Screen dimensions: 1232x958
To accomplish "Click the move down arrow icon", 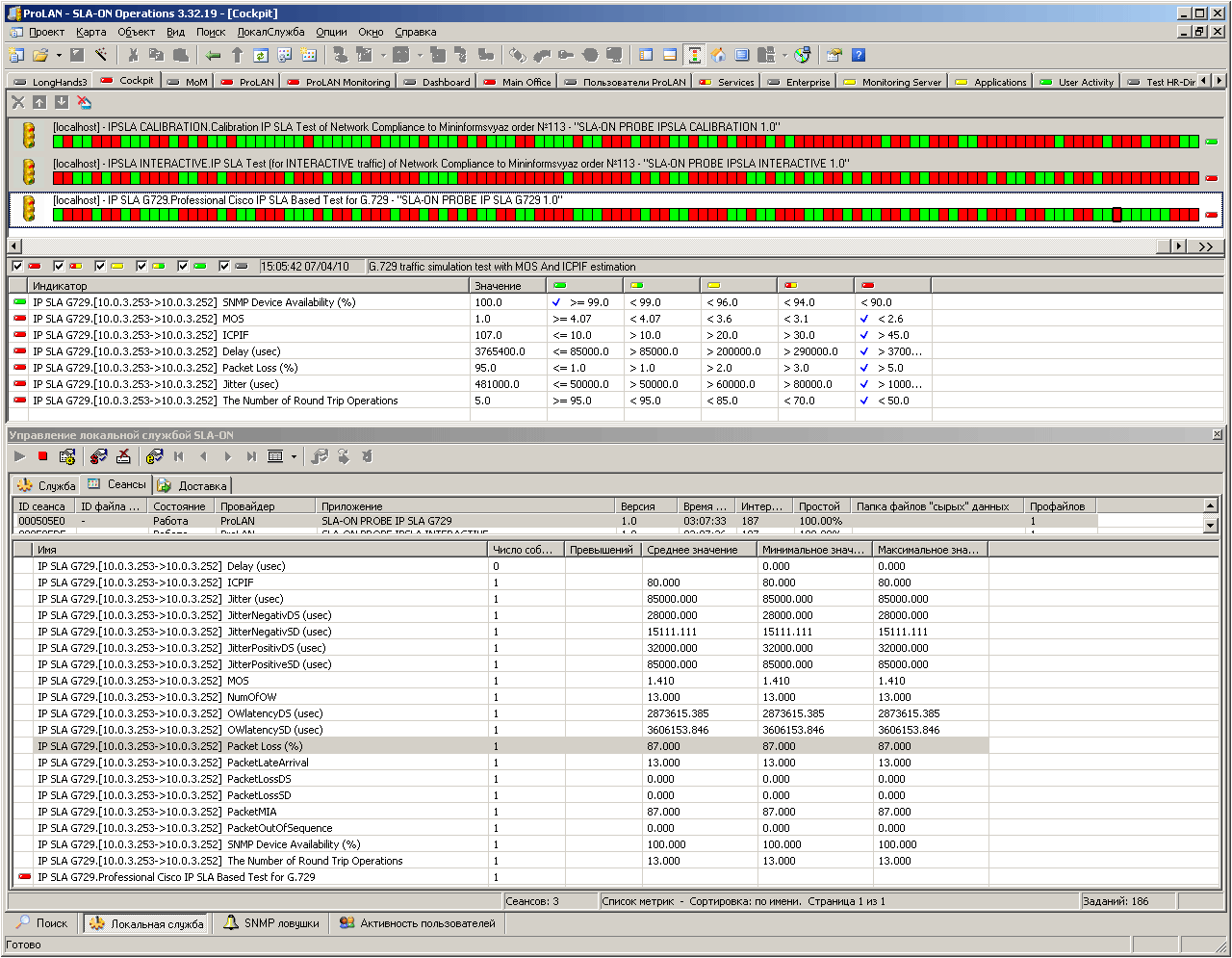I will pos(62,102).
